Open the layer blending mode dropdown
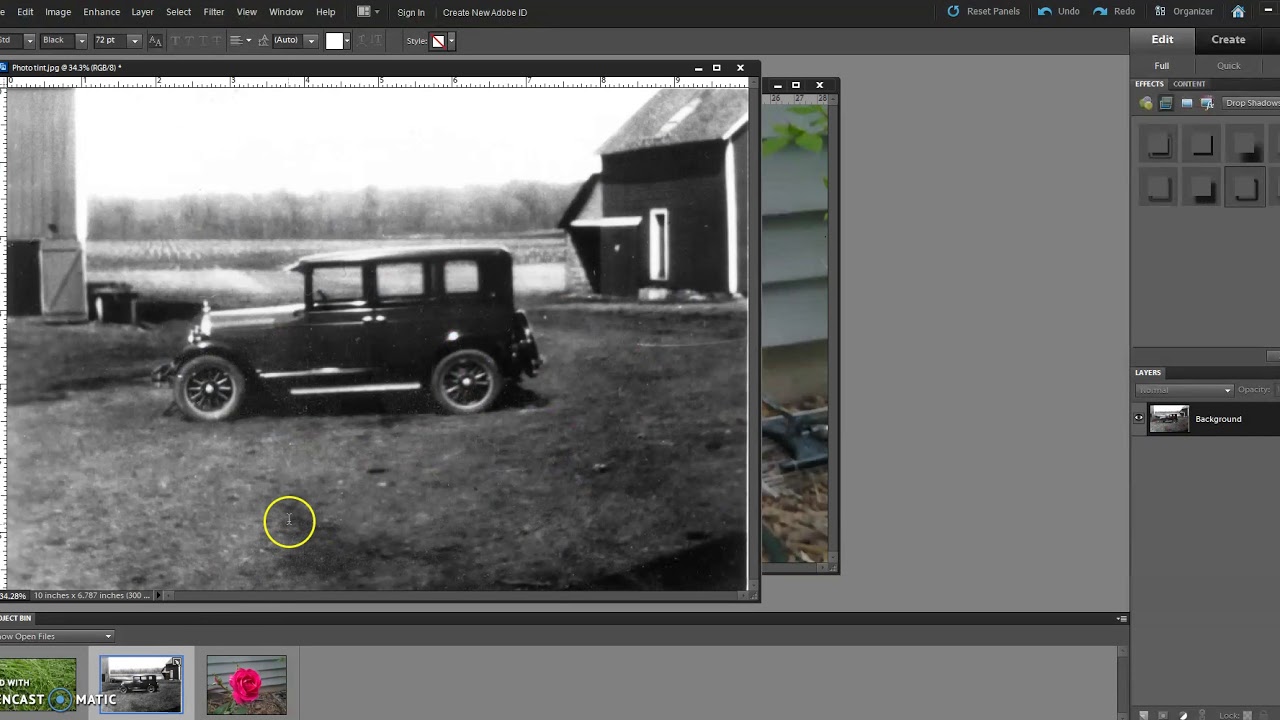 click(x=1184, y=390)
